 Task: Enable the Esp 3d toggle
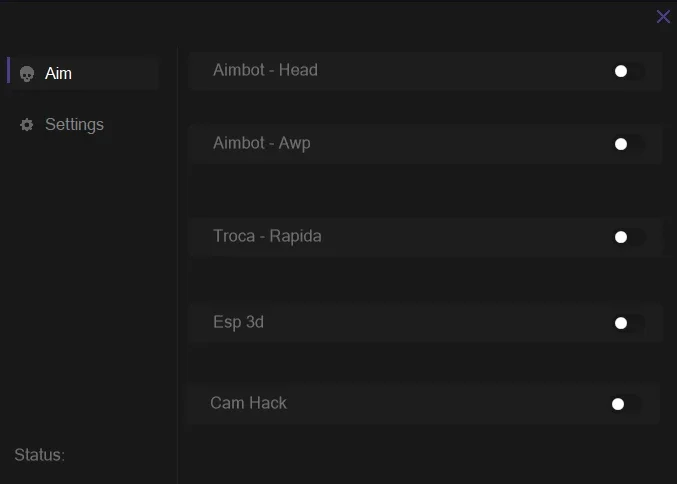[630, 323]
